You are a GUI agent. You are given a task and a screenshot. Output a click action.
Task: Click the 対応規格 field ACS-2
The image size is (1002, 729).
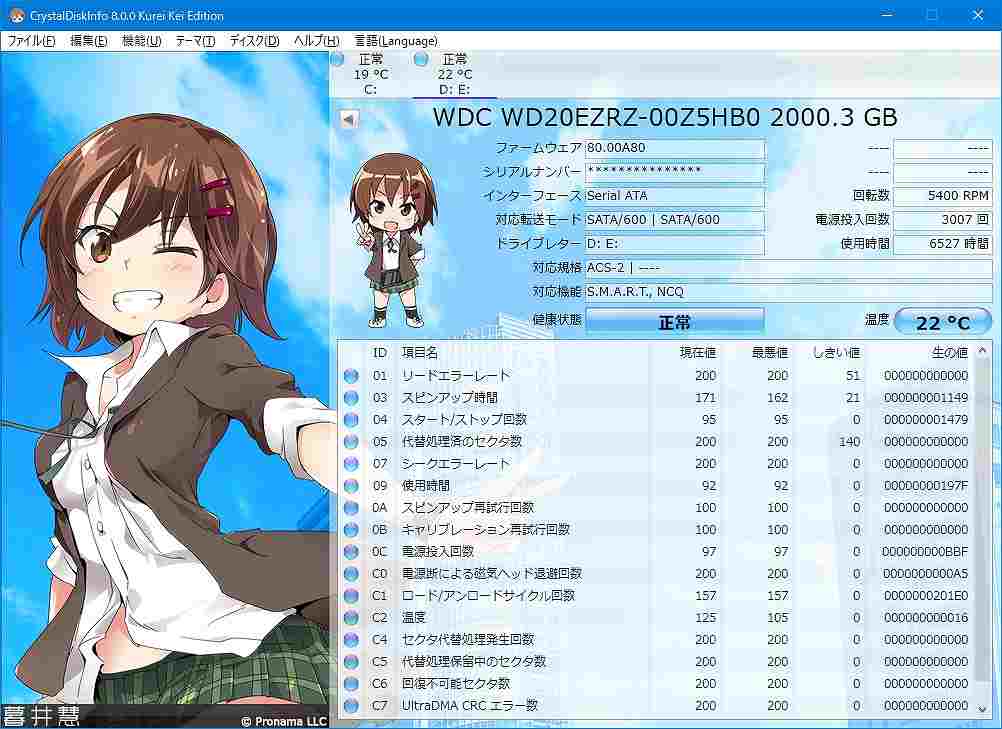tap(789, 268)
